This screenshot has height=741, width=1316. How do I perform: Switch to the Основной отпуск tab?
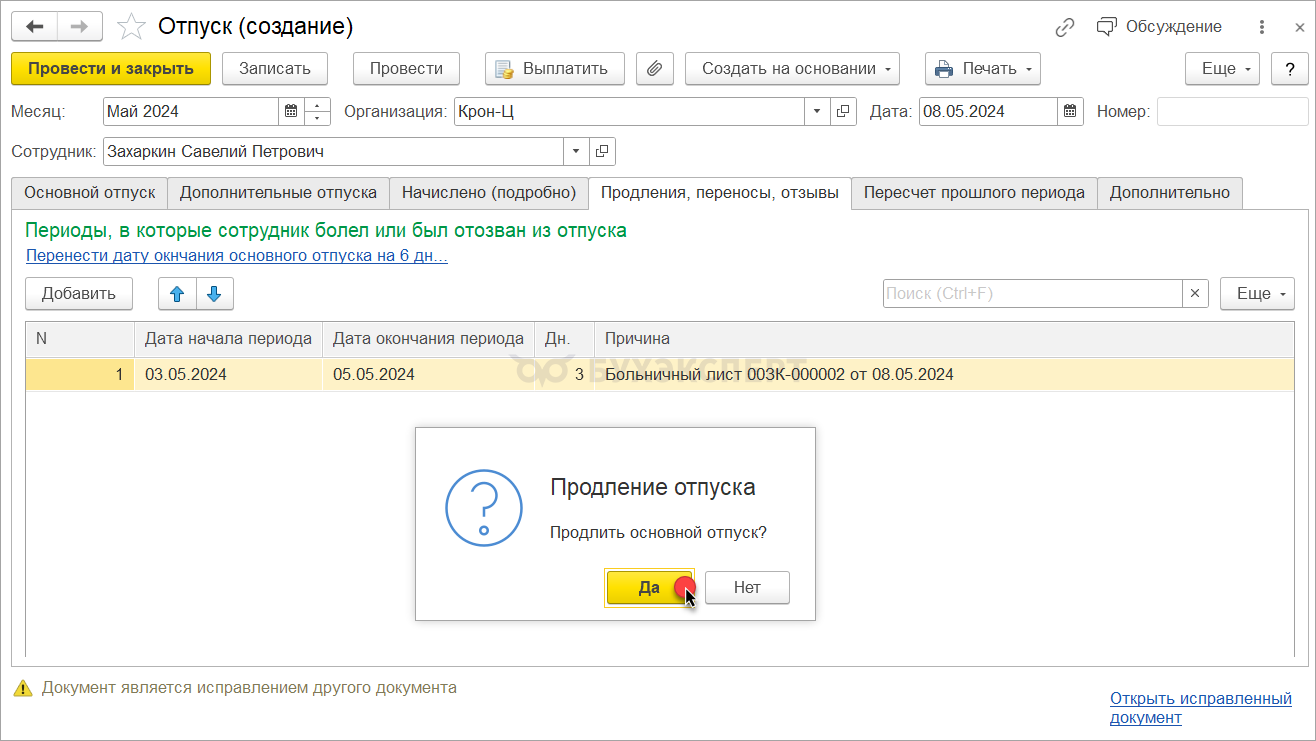pyautogui.click(x=89, y=193)
